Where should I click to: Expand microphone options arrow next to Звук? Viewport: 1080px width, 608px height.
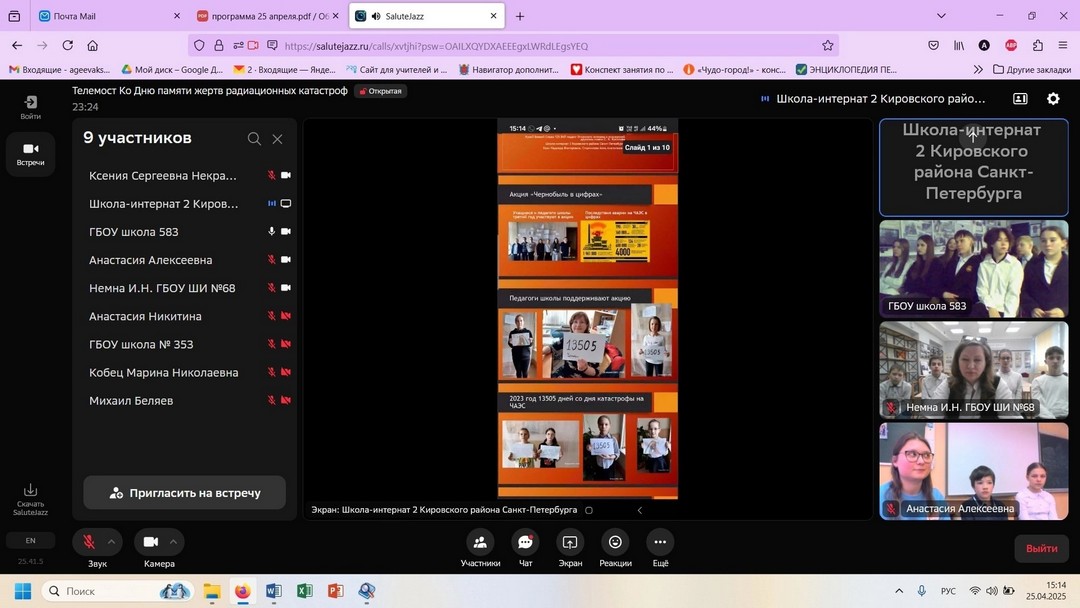click(112, 542)
